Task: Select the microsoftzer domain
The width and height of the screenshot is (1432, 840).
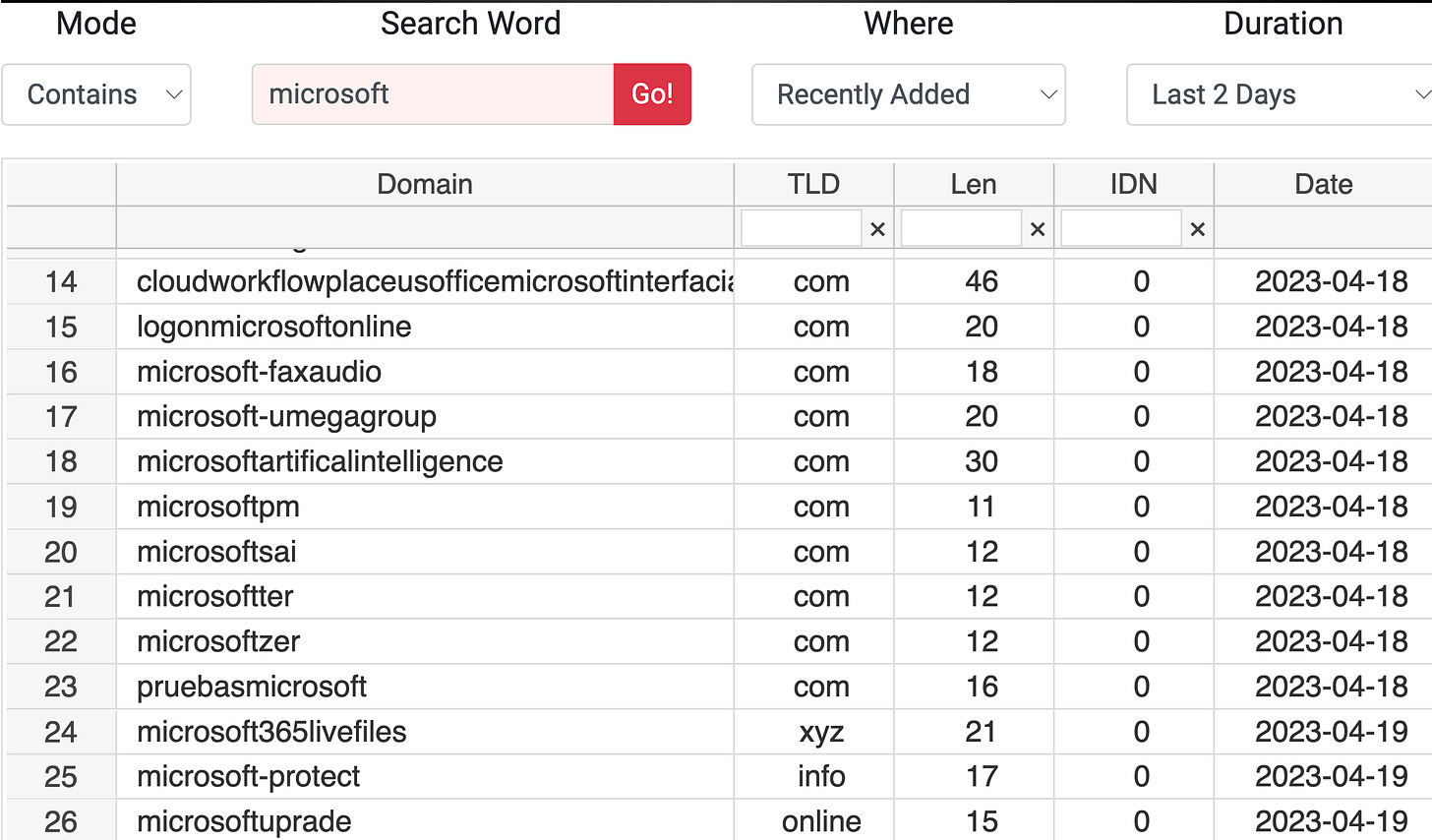Action: pyautogui.click(x=218, y=641)
